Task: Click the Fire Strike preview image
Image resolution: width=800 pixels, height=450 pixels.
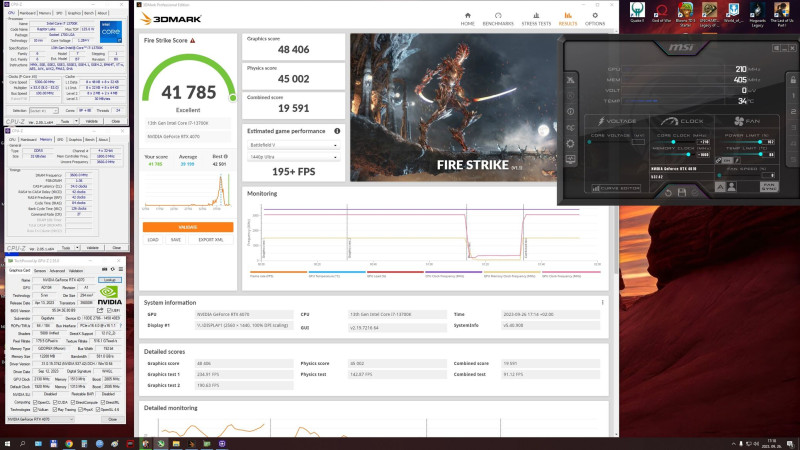Action: pos(454,108)
